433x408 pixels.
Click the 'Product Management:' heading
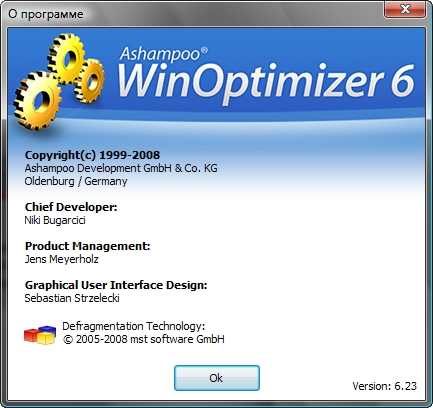88,246
